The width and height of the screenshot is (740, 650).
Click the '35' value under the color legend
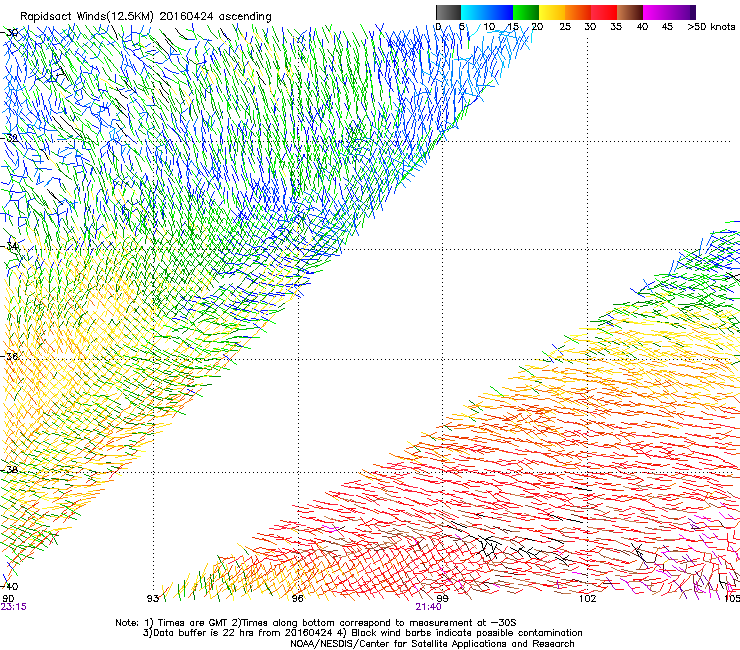coord(616,27)
